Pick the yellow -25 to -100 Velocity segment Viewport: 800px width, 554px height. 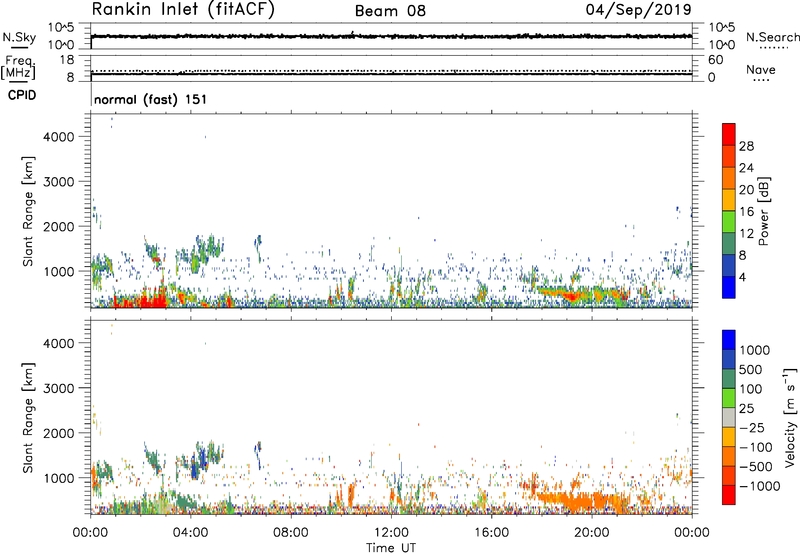tap(729, 437)
